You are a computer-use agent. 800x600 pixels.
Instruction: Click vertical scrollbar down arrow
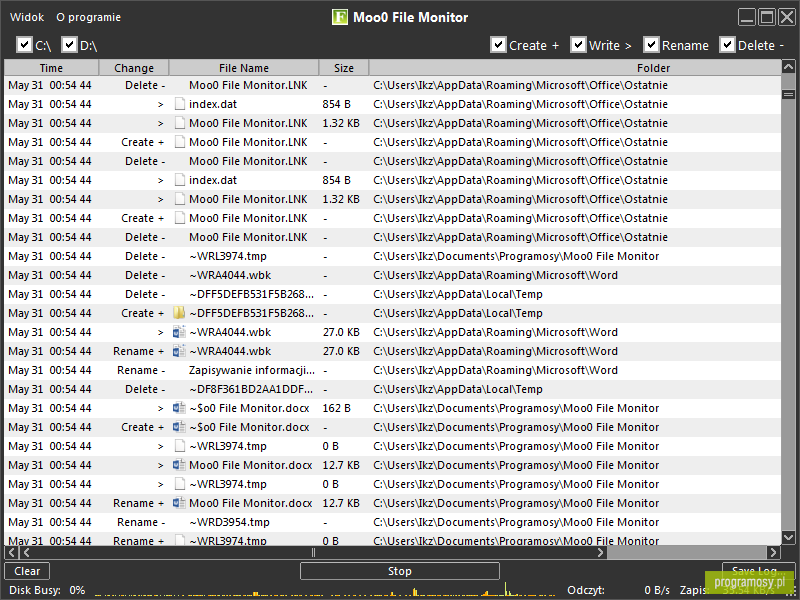[788, 538]
